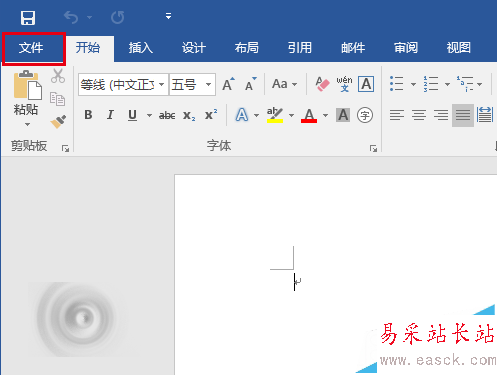Toggle Justify alignment
The height and width of the screenshot is (375, 497).
pyautogui.click(x=463, y=115)
